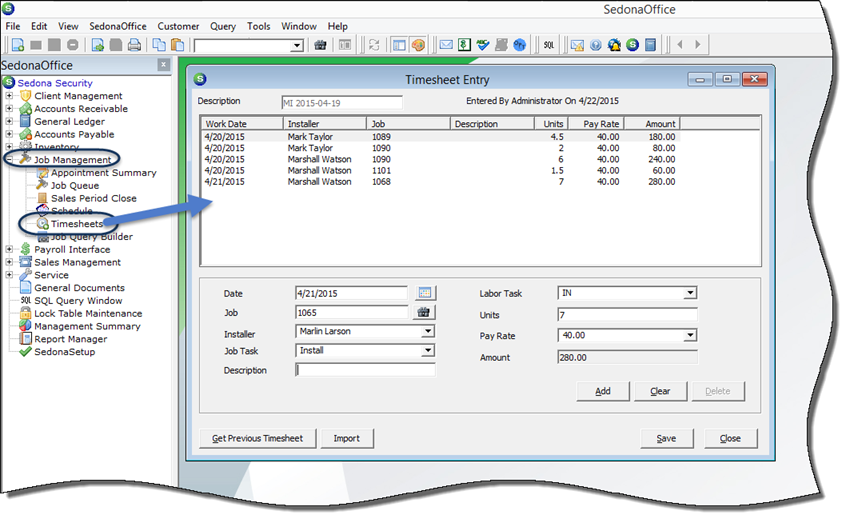Image resolution: width=846 pixels, height=519 pixels.
Task: Click the alarm bell globe toolbar icon
Action: point(614,45)
